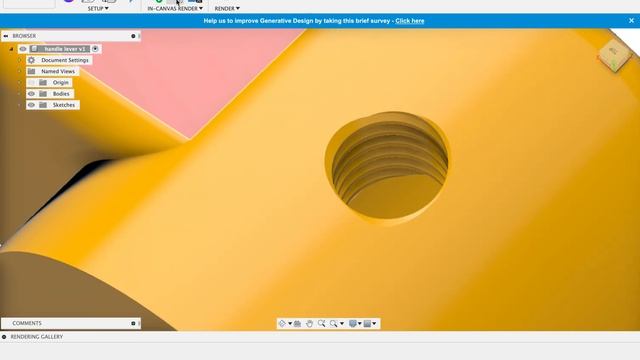The height and width of the screenshot is (360, 640).
Task: Open the zoom options dropdown arrow
Action: tap(342, 324)
